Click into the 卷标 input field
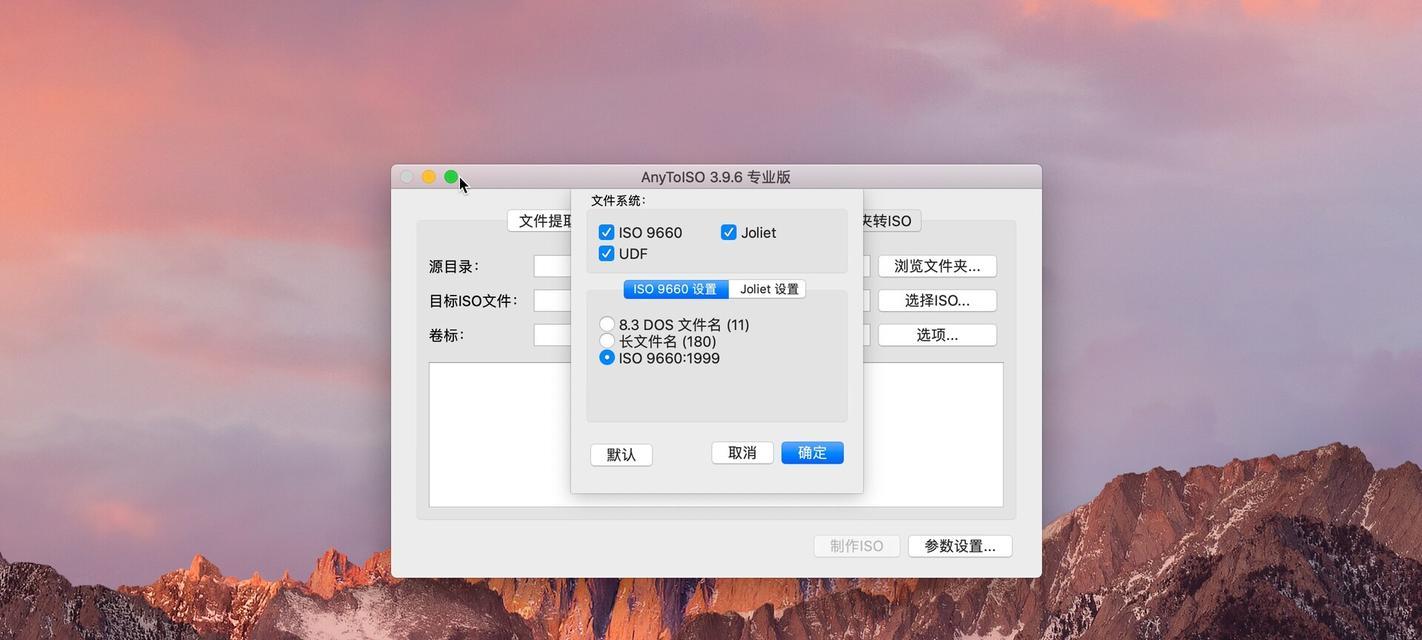Image resolution: width=1422 pixels, height=640 pixels. click(x=553, y=335)
